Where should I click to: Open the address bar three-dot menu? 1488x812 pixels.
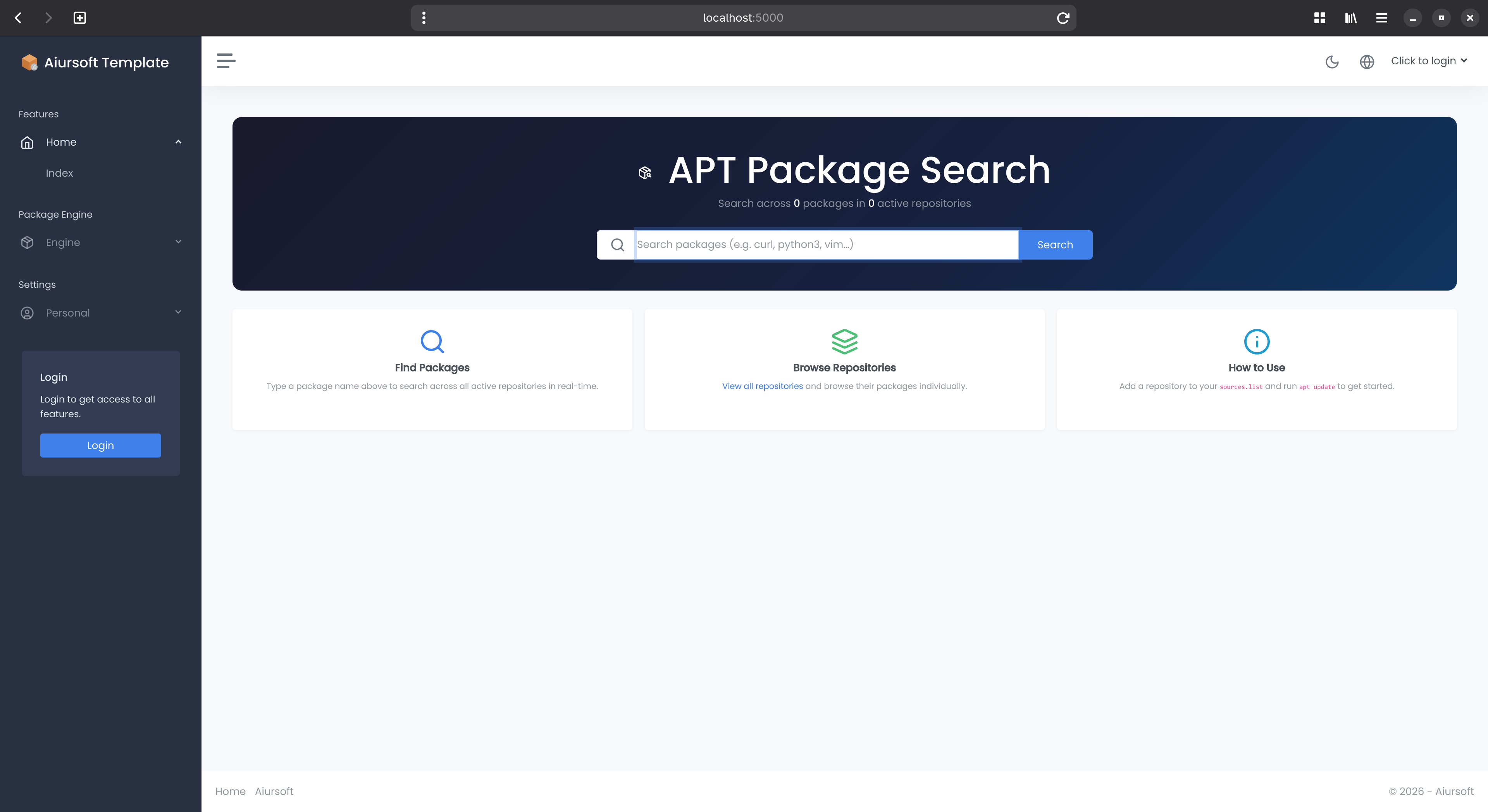(424, 18)
